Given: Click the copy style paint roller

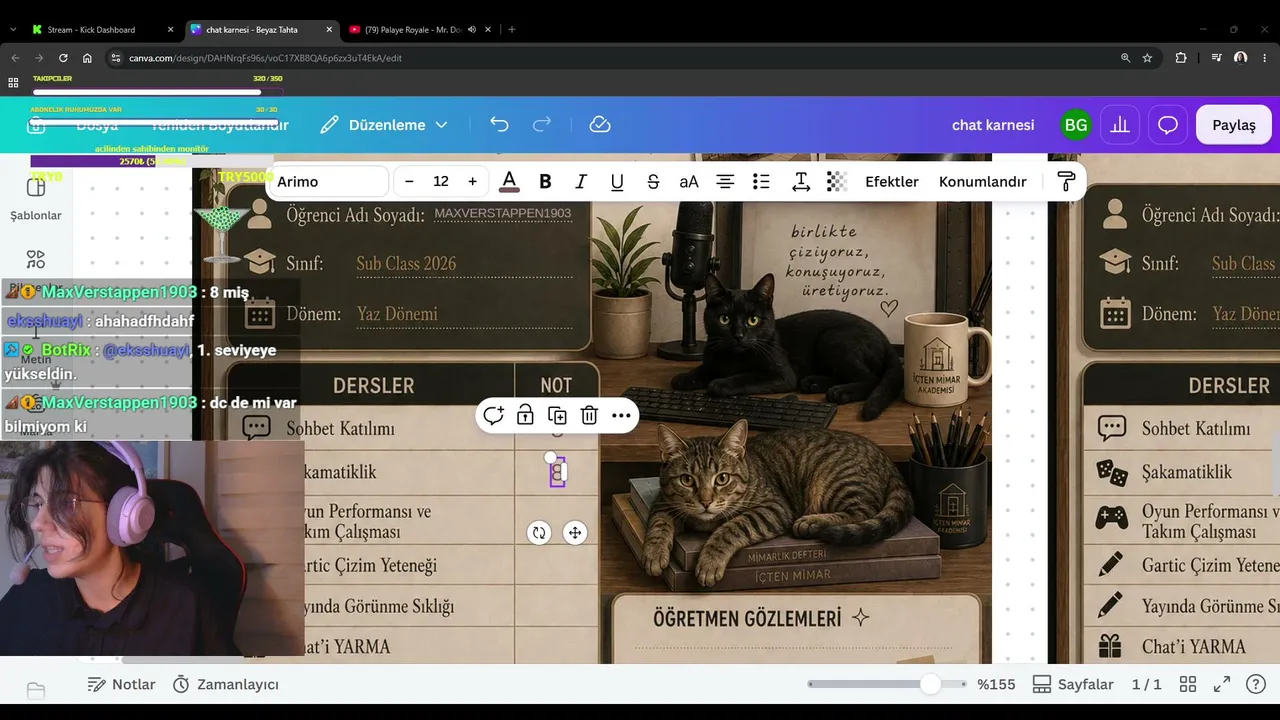Looking at the screenshot, I should tap(1066, 181).
